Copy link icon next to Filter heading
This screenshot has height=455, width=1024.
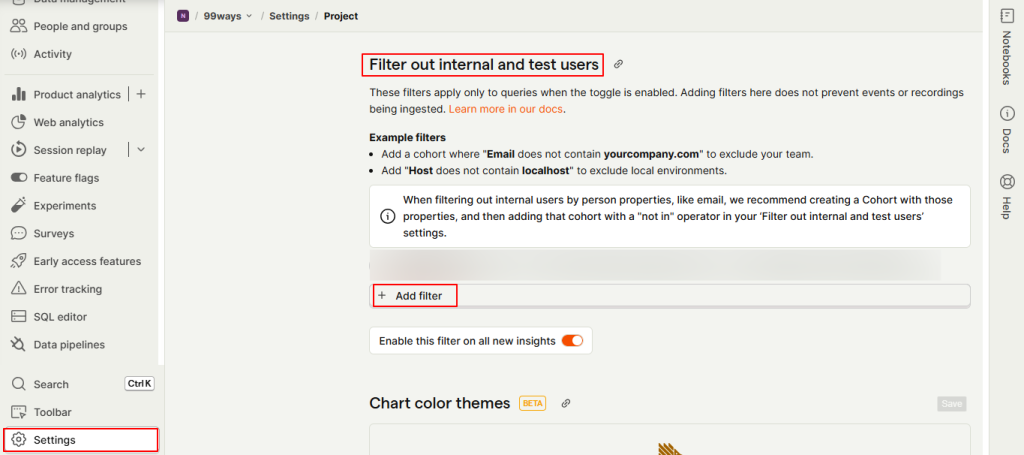point(618,64)
